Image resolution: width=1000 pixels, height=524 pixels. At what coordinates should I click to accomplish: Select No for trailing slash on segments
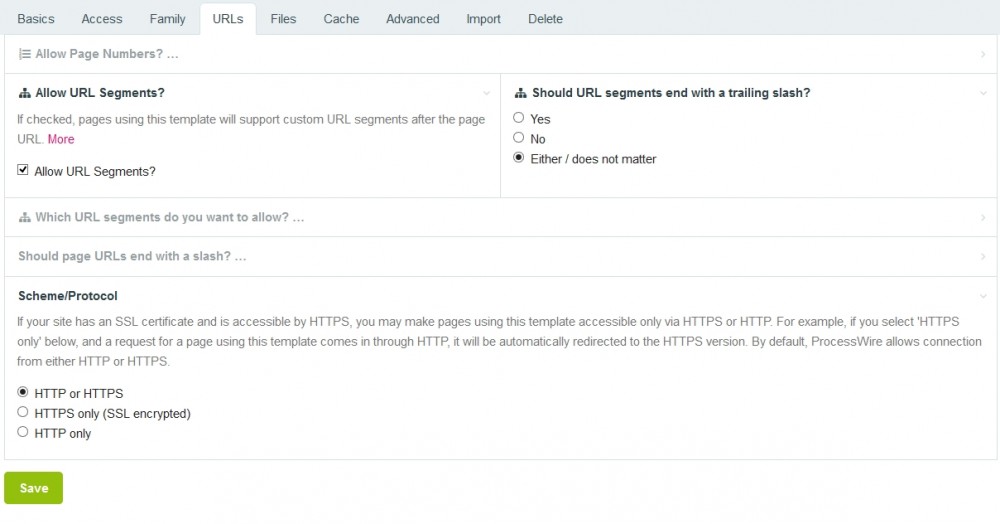point(519,138)
